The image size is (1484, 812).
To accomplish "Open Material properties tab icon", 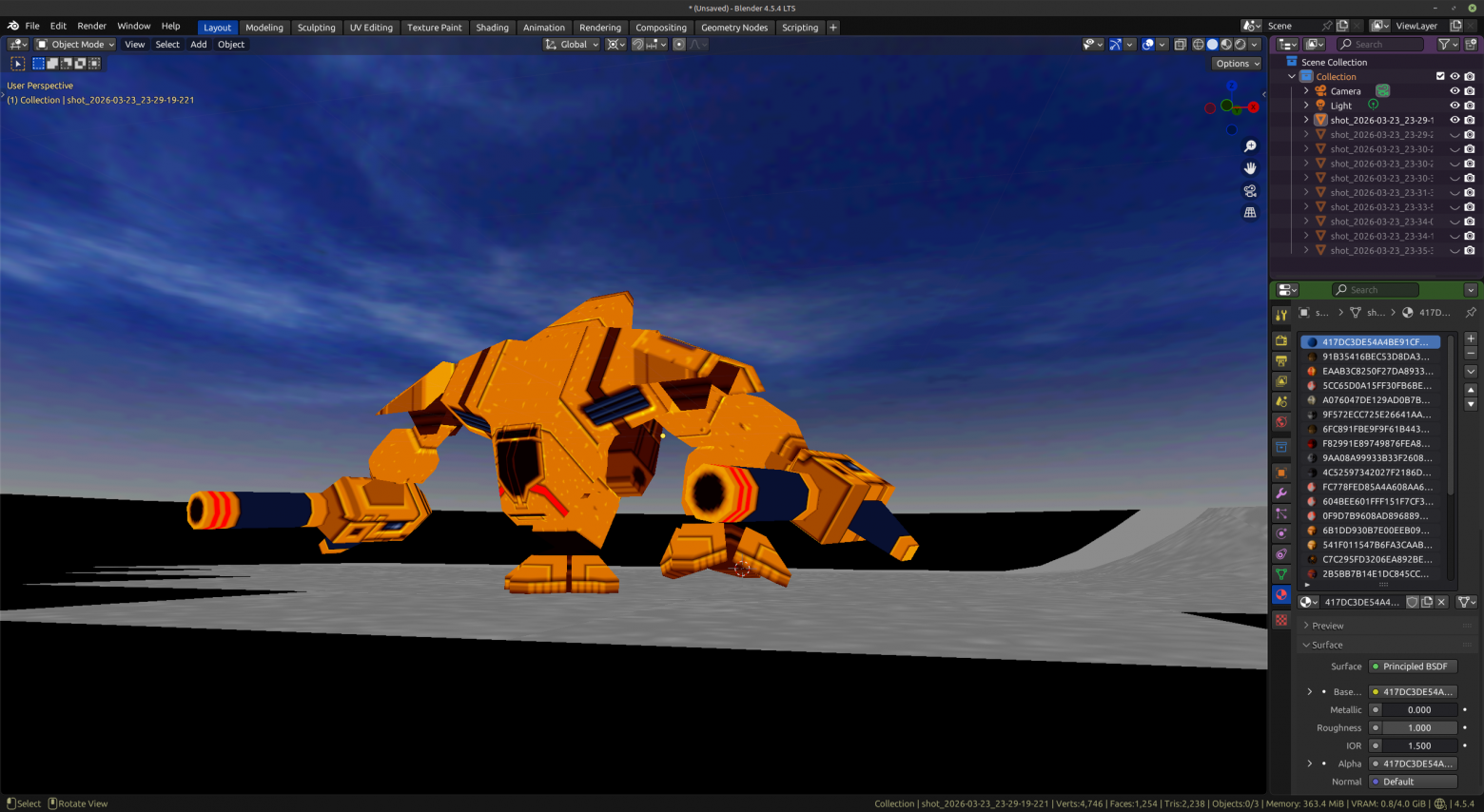I will click(x=1281, y=595).
